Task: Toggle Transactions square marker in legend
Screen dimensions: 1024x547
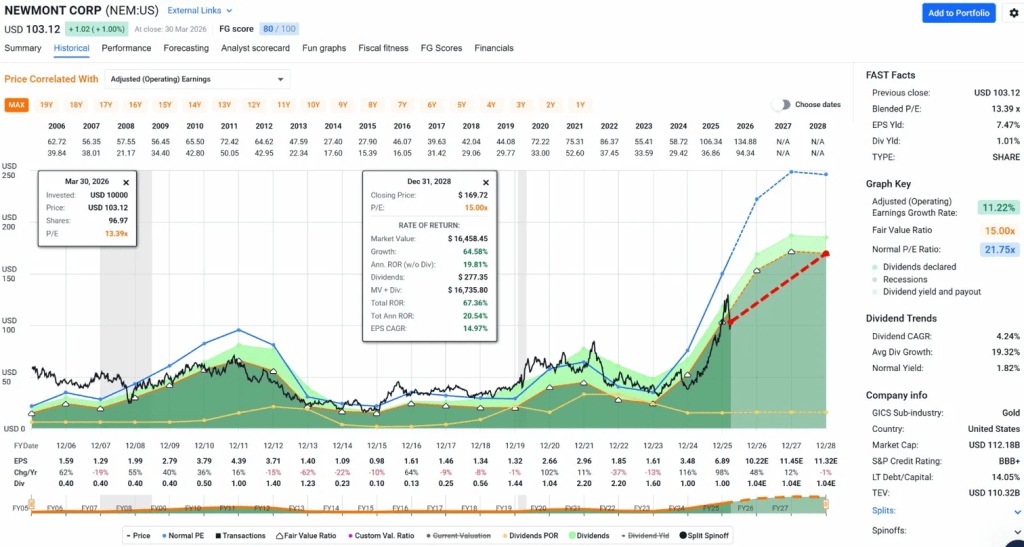Action: (218, 536)
